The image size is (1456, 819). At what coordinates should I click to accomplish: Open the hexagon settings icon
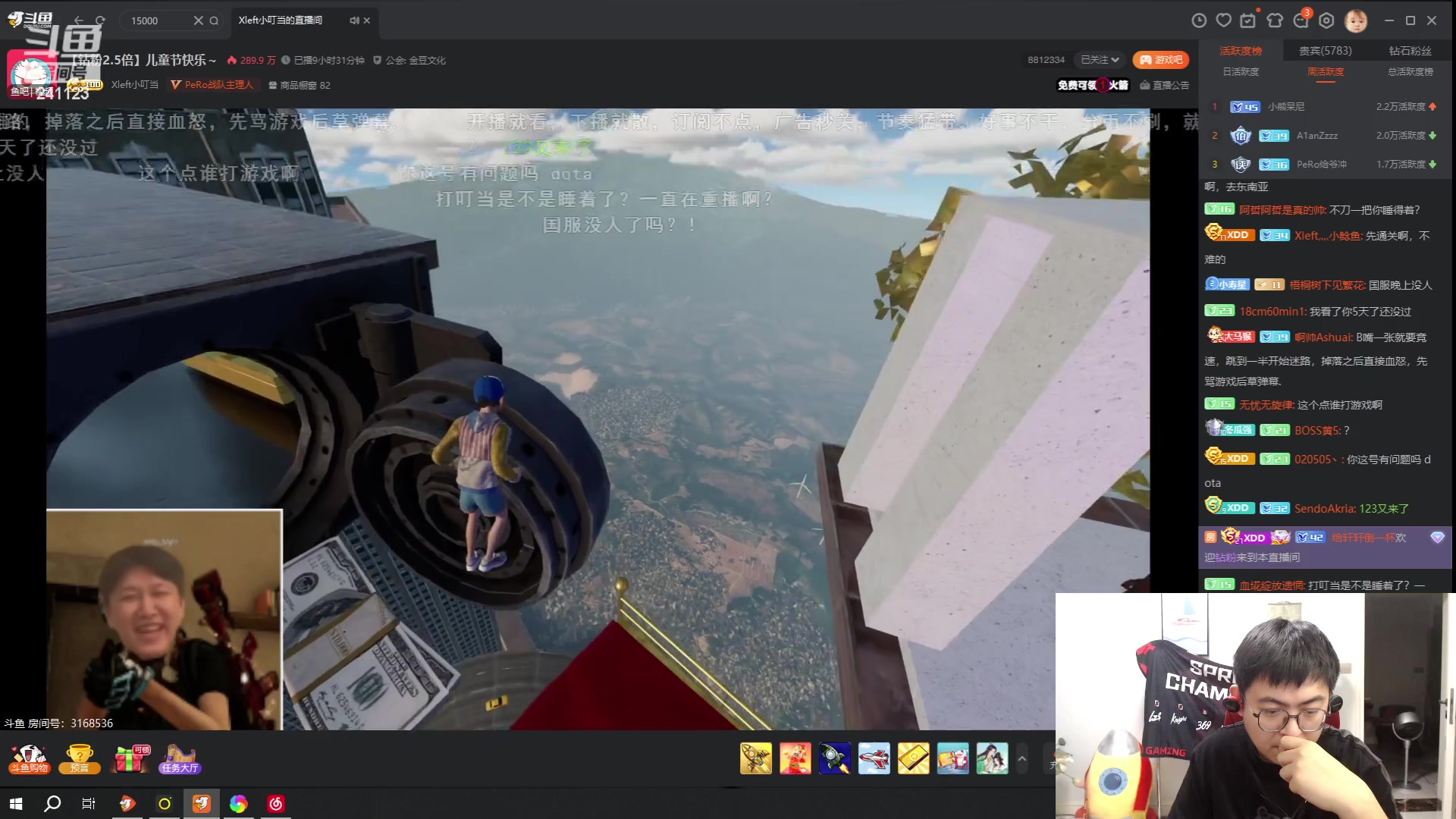click(1326, 20)
